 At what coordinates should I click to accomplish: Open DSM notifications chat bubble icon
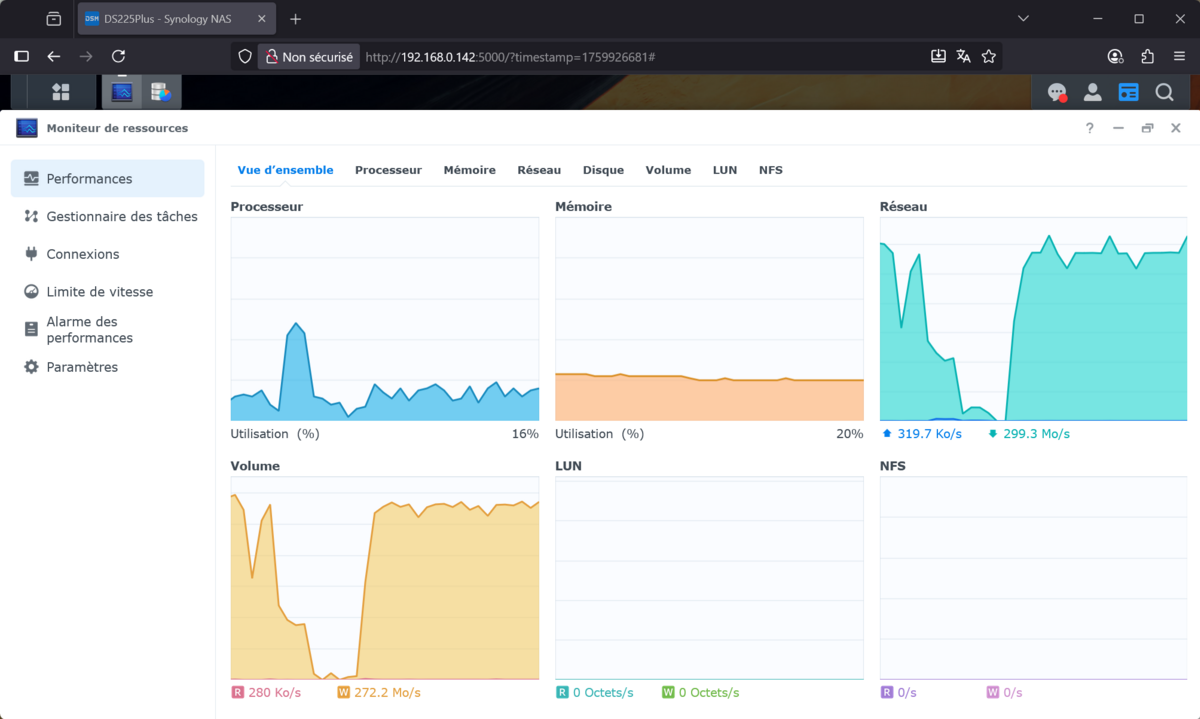[1056, 92]
